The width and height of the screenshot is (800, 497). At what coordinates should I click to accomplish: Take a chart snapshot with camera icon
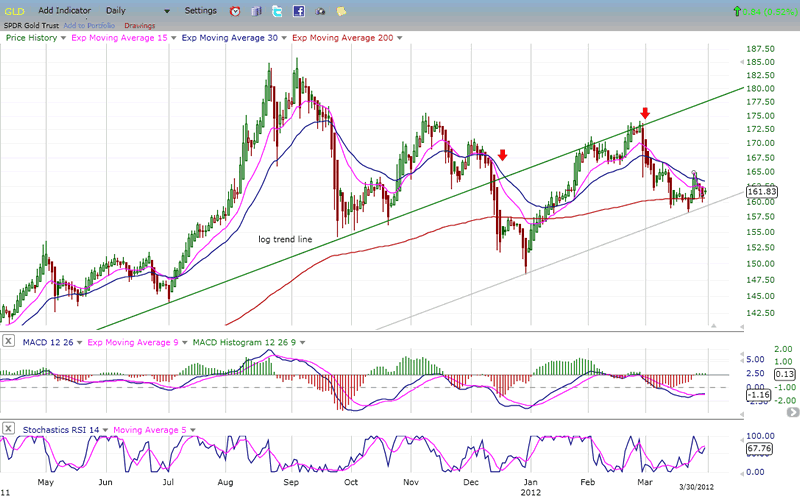pos(320,11)
